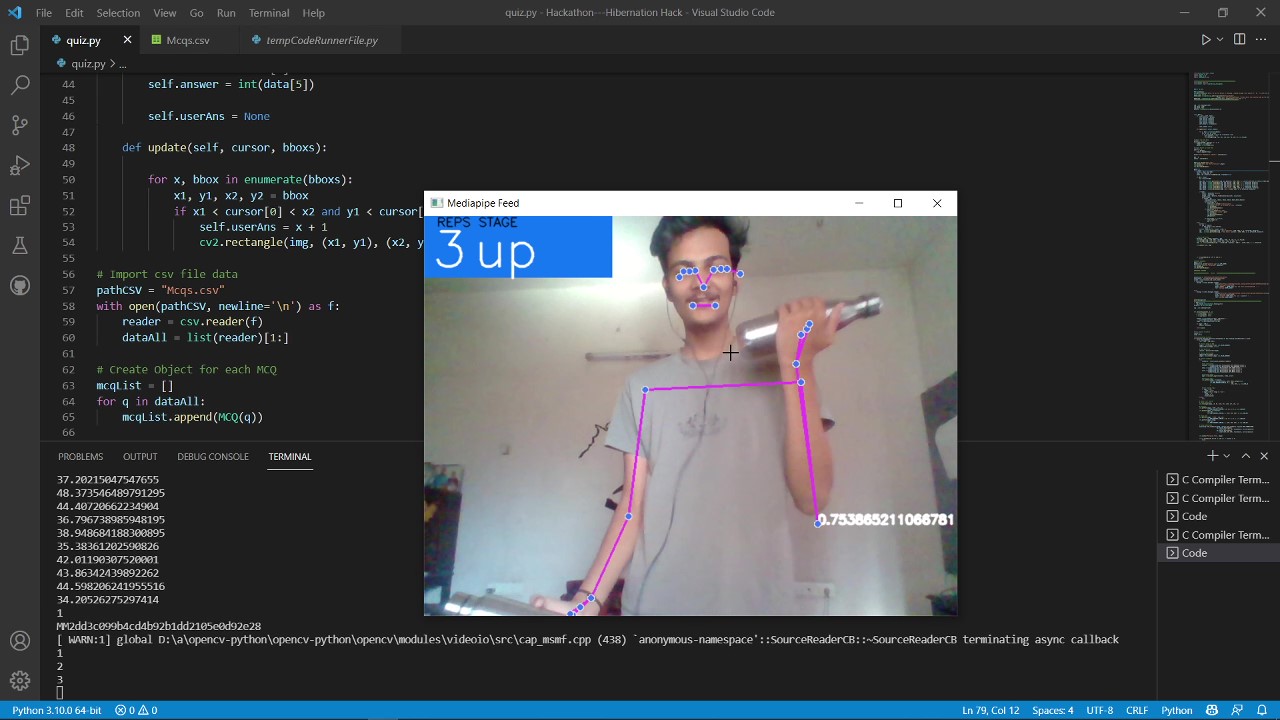Select the upper Code terminal entry
Viewport: 1280px width, 720px height.
[1219, 516]
